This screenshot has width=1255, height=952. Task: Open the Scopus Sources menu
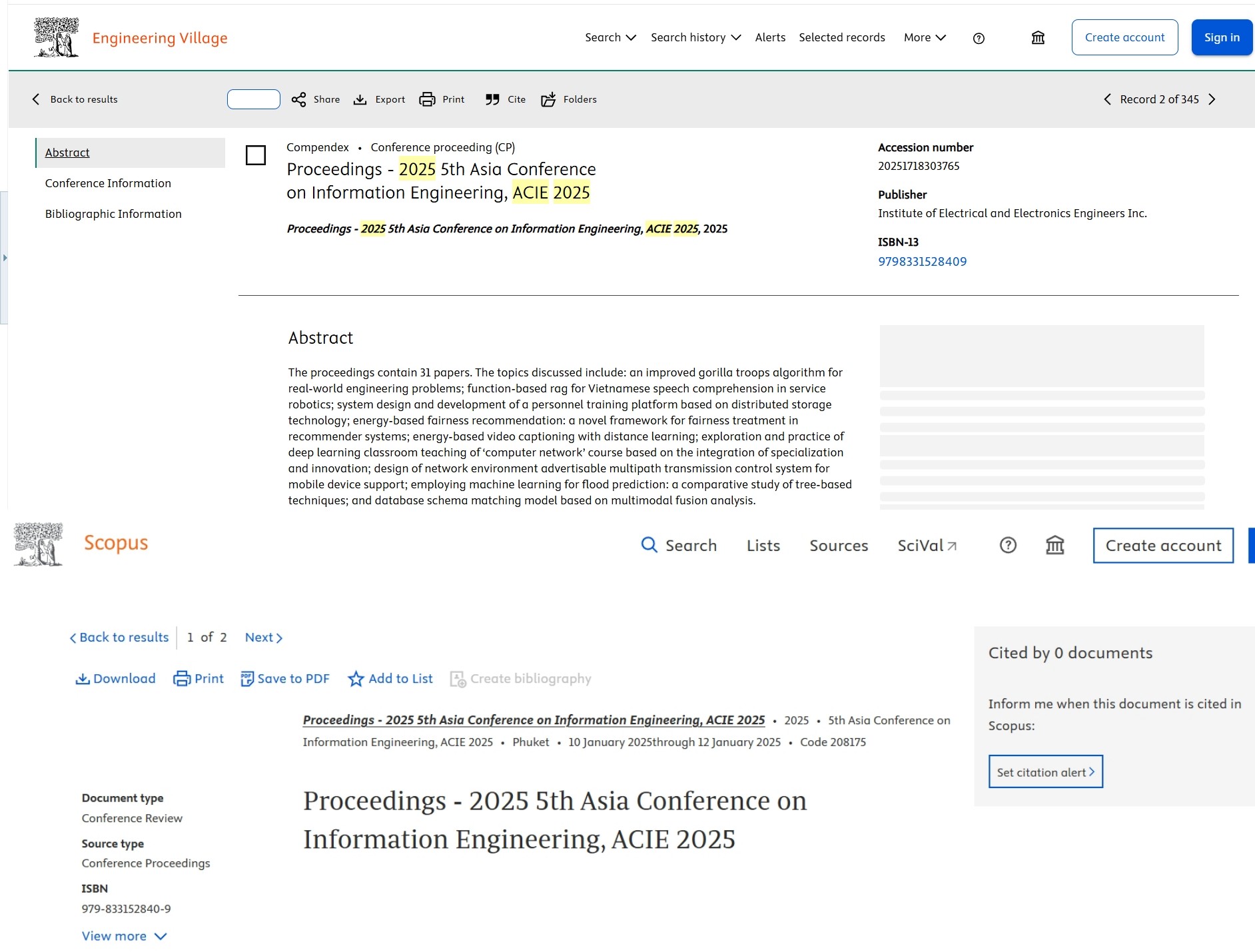click(x=839, y=546)
